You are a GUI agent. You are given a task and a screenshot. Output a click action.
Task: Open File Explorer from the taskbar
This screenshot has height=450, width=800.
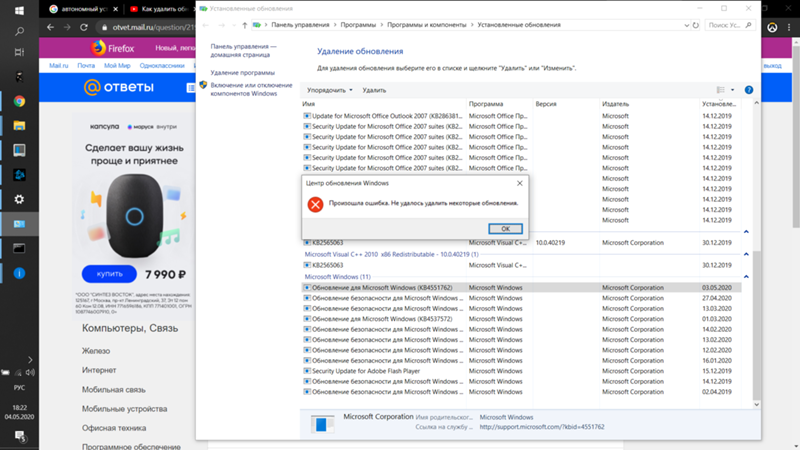[19, 126]
